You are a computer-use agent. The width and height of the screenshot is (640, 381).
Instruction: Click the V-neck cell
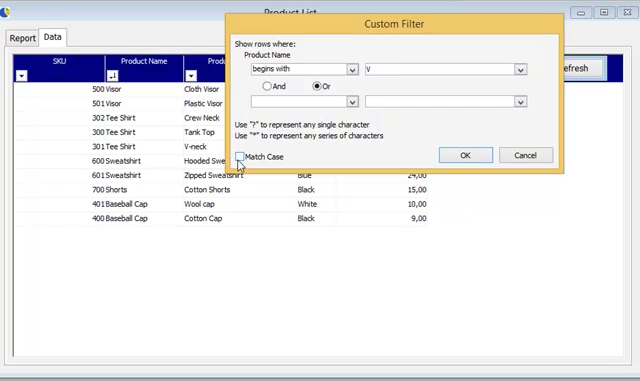[195, 146]
